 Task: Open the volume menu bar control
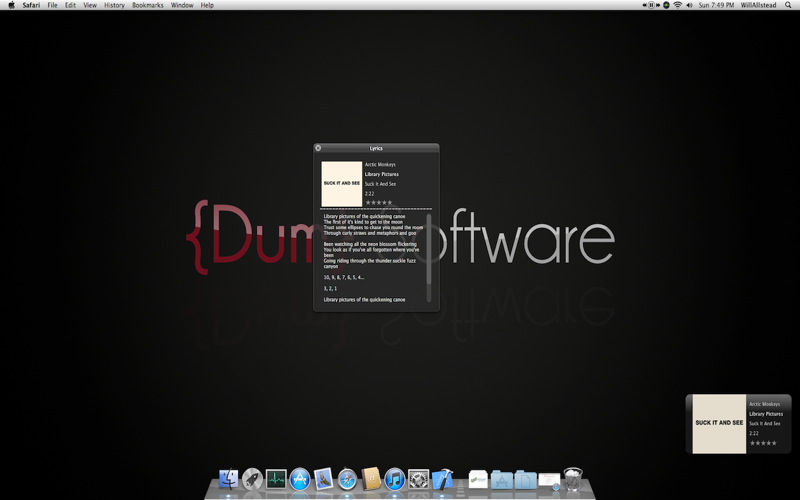point(690,5)
